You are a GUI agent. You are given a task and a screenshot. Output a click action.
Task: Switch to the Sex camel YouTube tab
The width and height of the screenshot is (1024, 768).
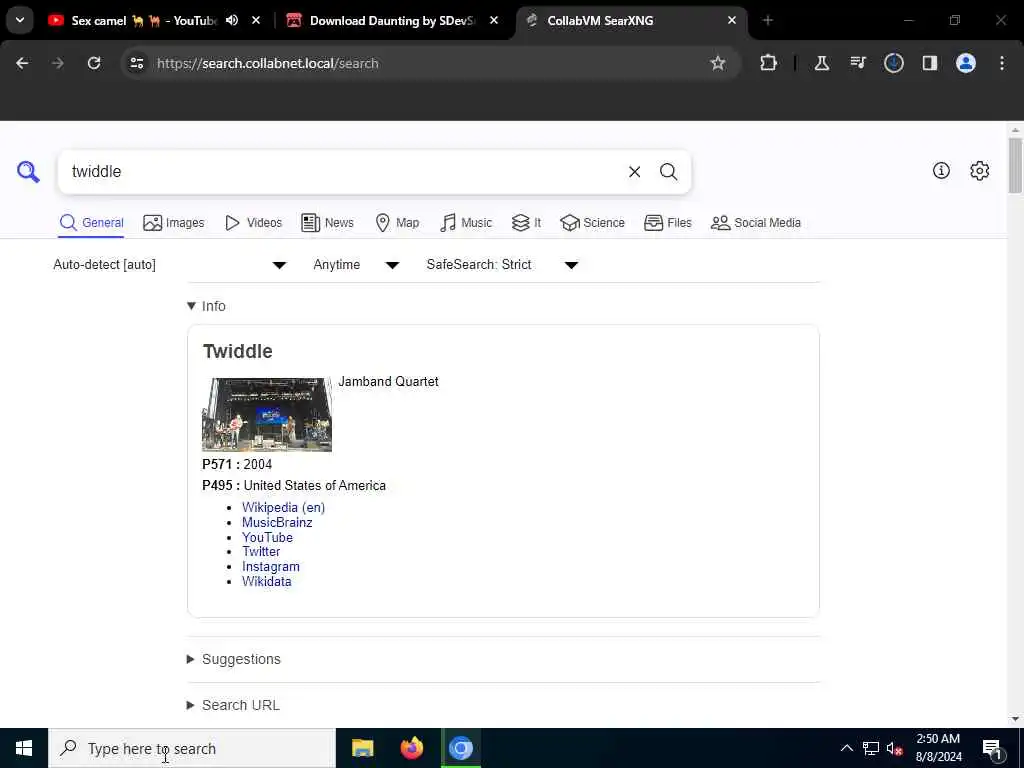pos(142,20)
